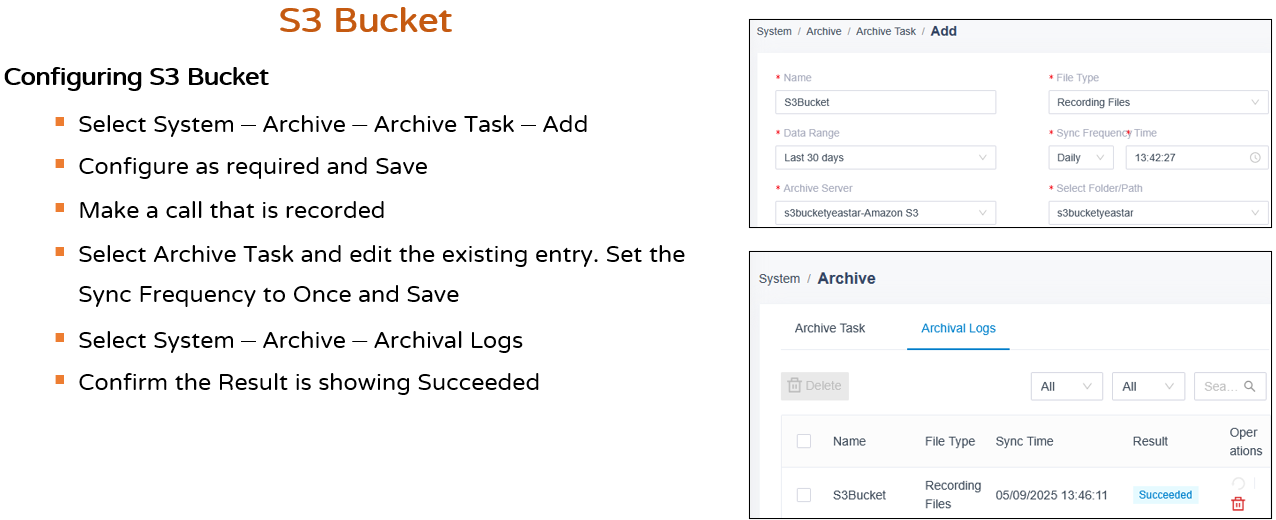This screenshot has height=520, width=1276.
Task: Expand the Archive Server dropdown
Action: tap(885, 213)
